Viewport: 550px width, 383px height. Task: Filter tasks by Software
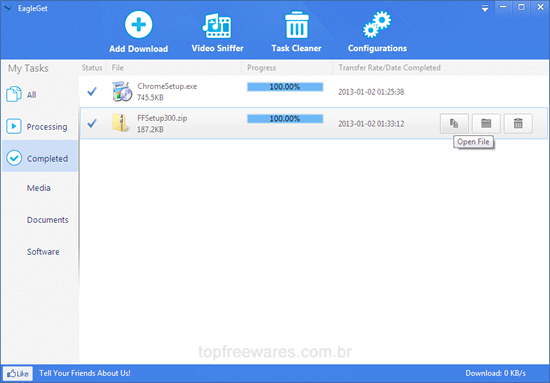pyautogui.click(x=43, y=252)
